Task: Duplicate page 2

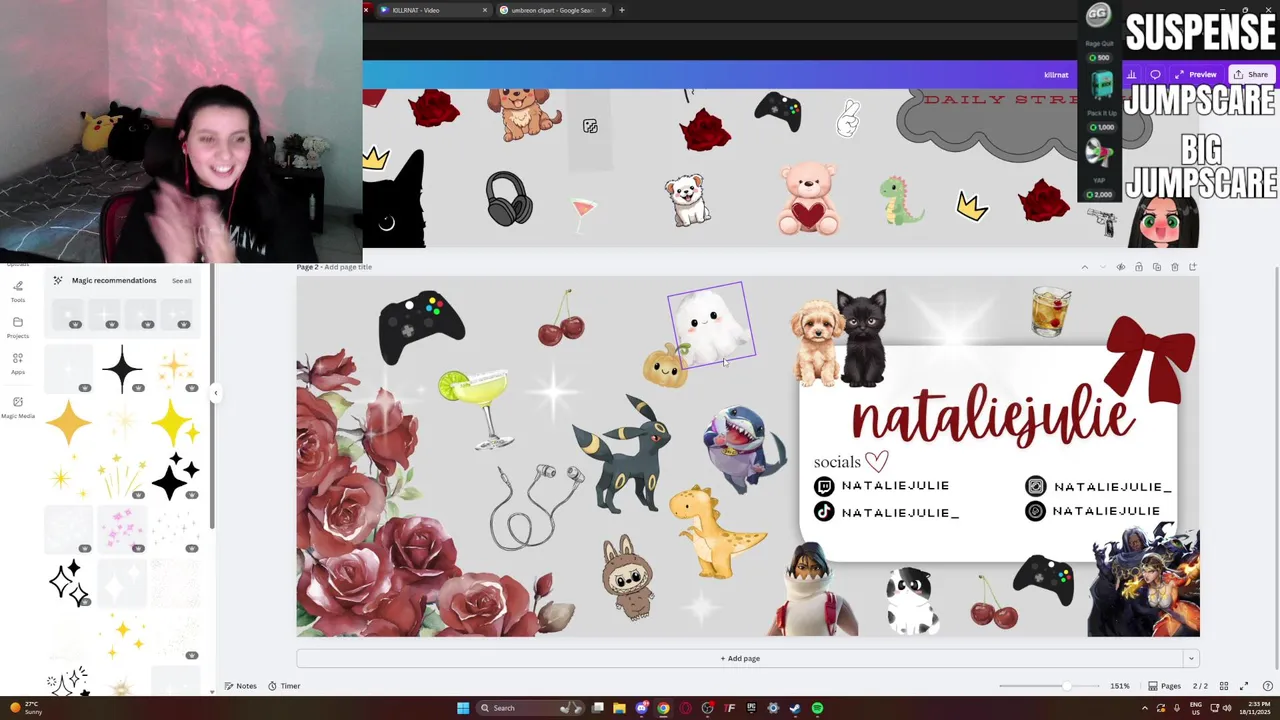Action: point(1156,267)
